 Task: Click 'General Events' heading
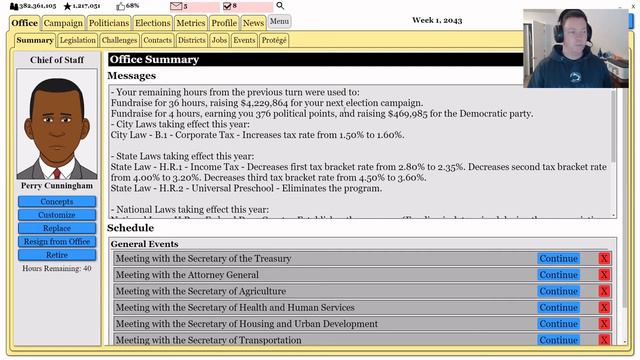[x=144, y=244]
